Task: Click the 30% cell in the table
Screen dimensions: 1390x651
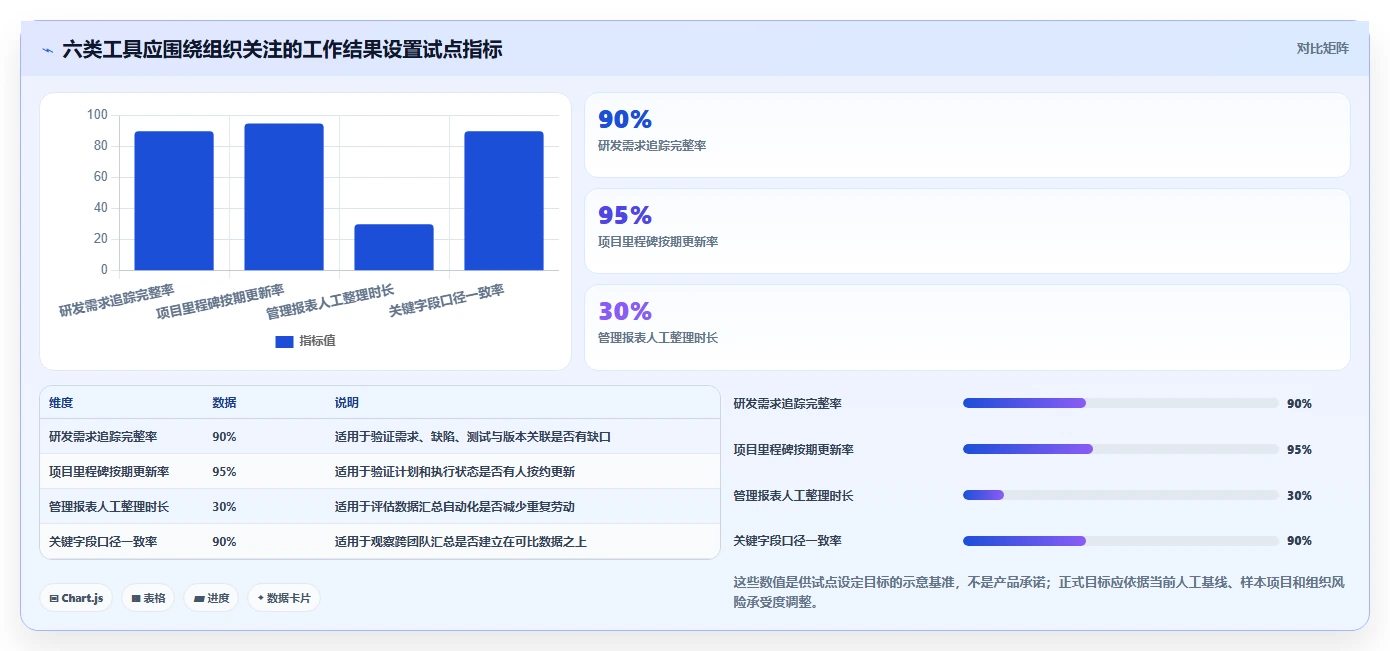Action: 224,507
